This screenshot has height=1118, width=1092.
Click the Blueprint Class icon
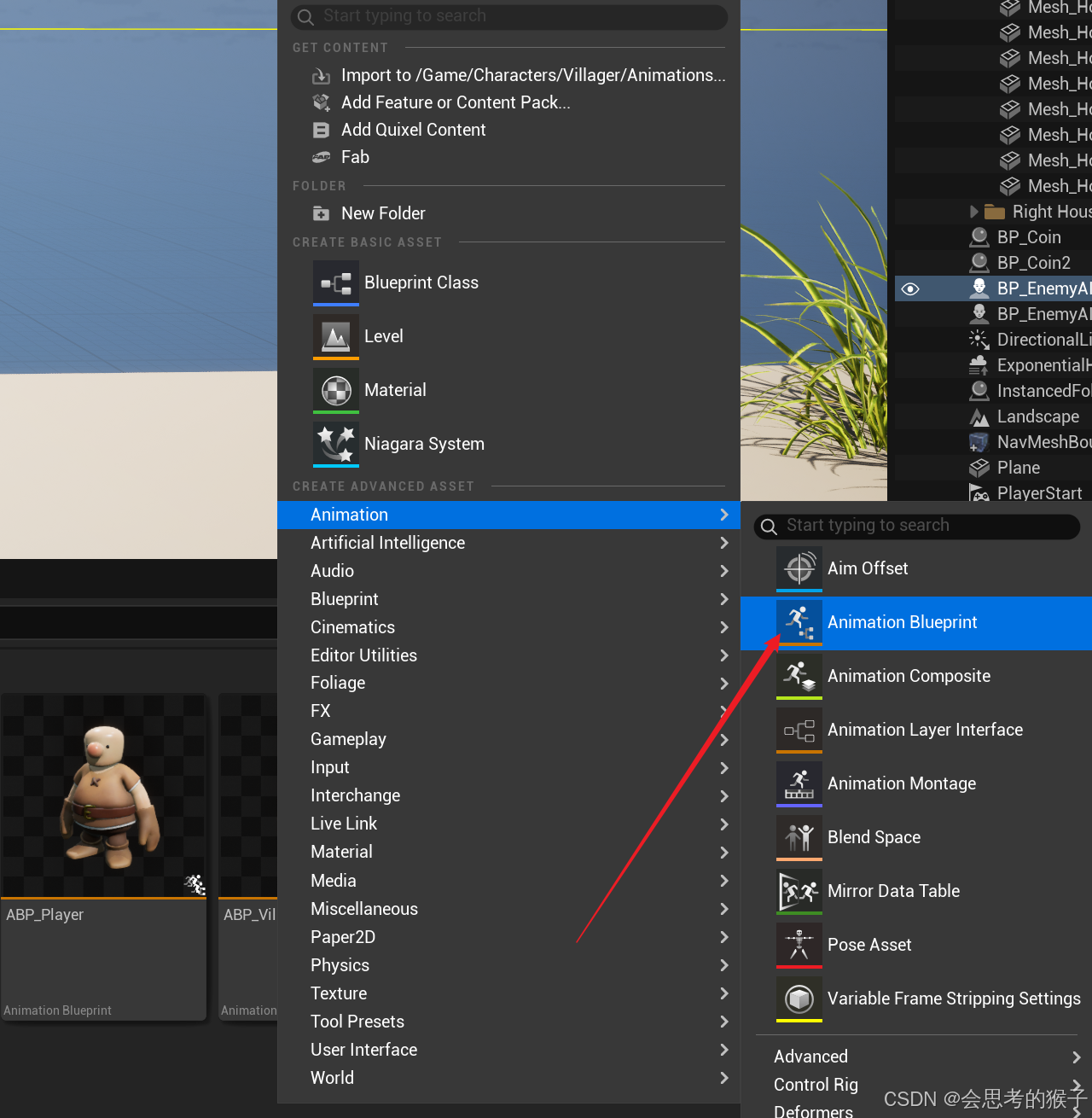336,282
